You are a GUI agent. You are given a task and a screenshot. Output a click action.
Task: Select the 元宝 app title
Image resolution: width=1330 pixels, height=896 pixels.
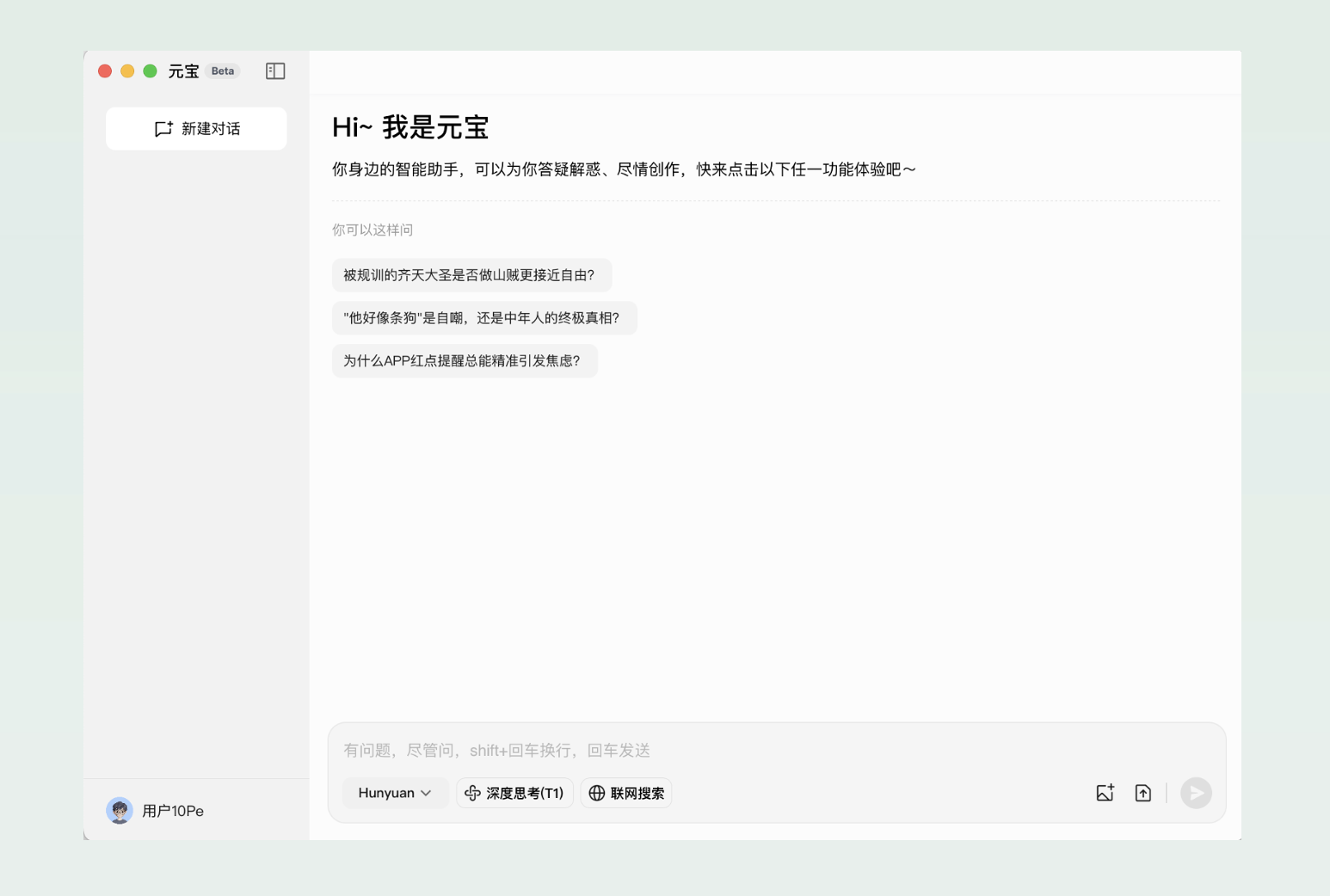(182, 71)
